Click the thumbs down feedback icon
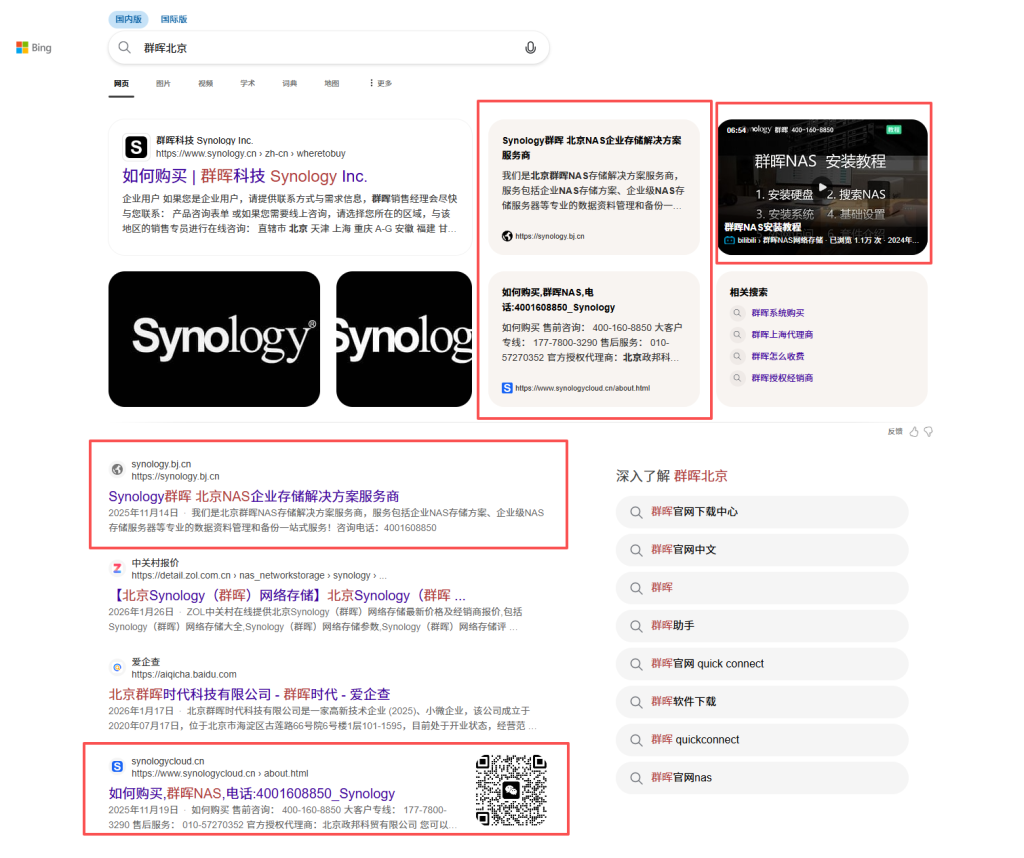Image resolution: width=1024 pixels, height=858 pixels. tap(928, 431)
